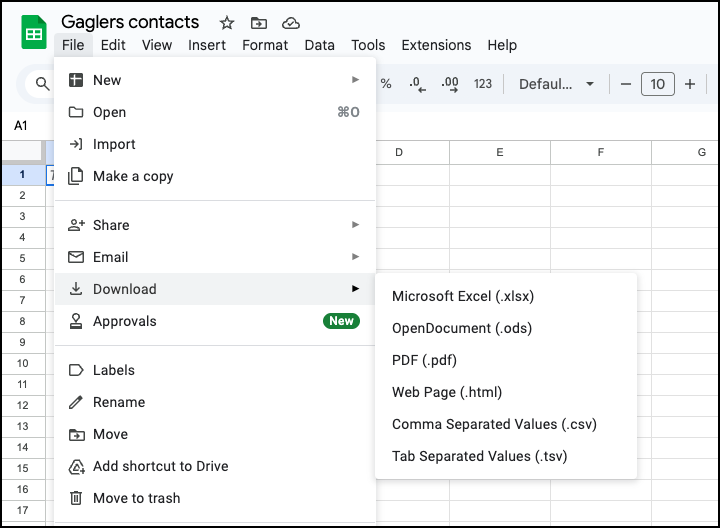Click the folder icon next to Open
The height and width of the screenshot is (528, 720).
click(x=76, y=112)
